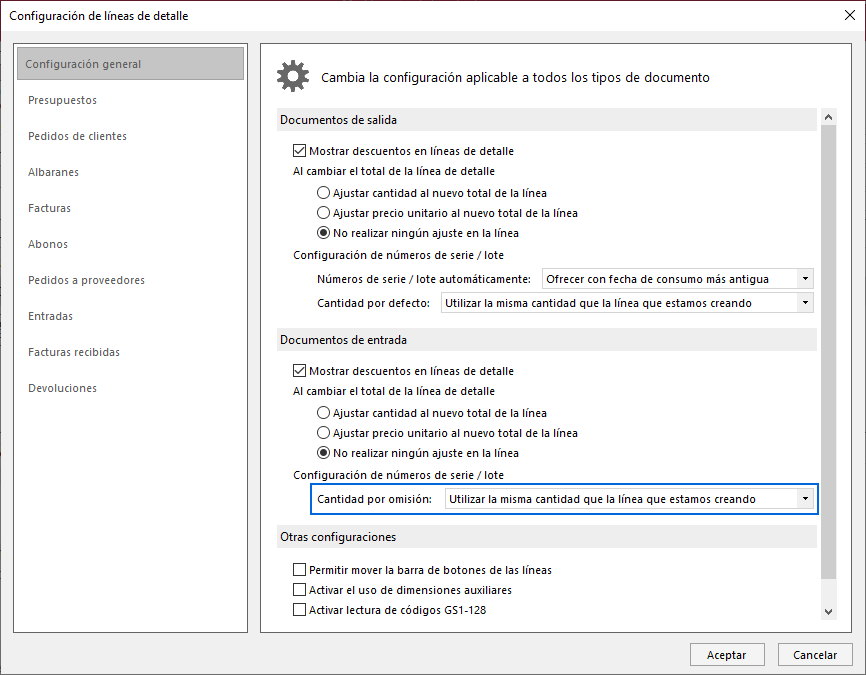Viewport: 866px width, 675px height.
Task: Click the Cancelar button
Action: click(x=815, y=655)
